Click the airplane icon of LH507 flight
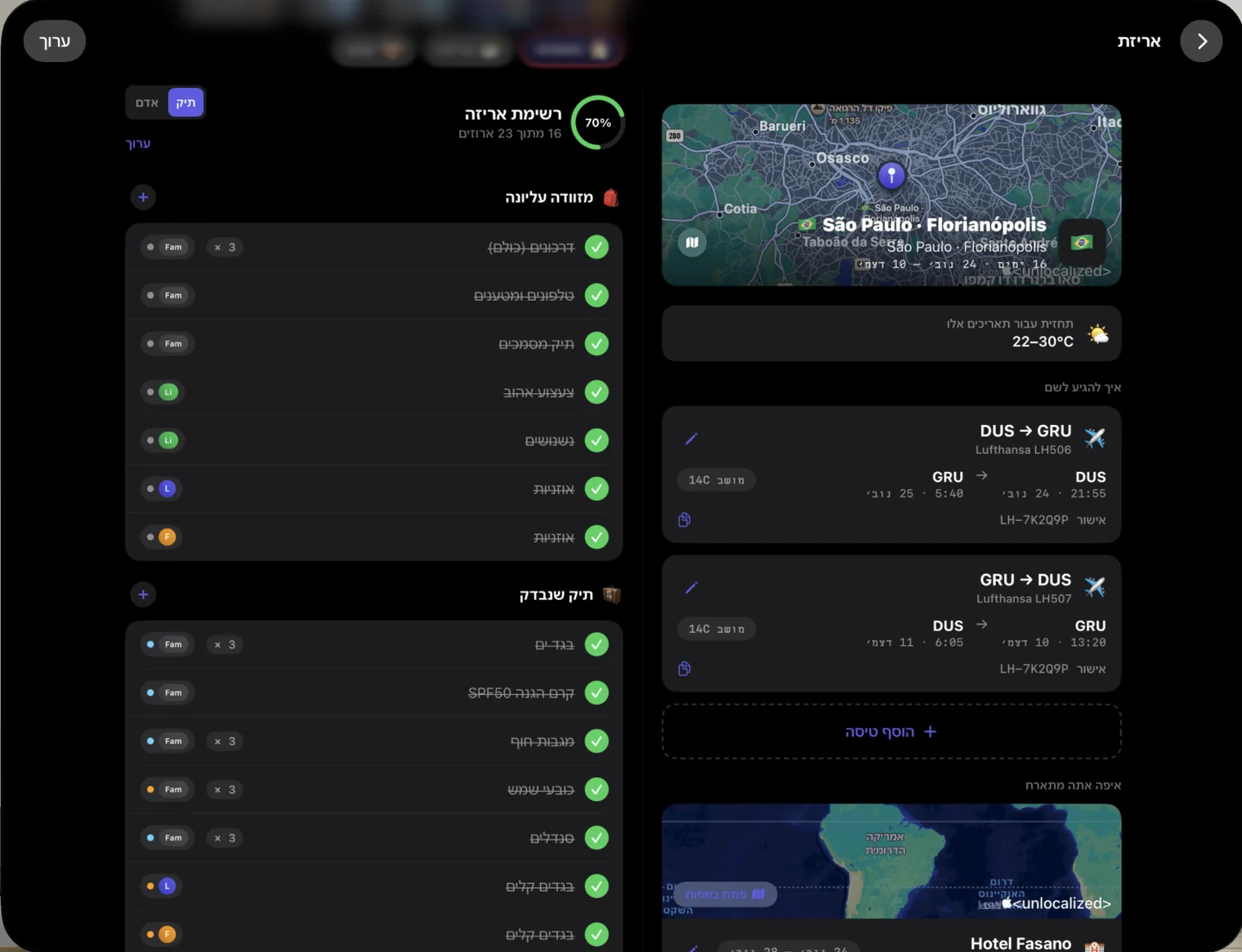The height and width of the screenshot is (952, 1242). (1095, 587)
